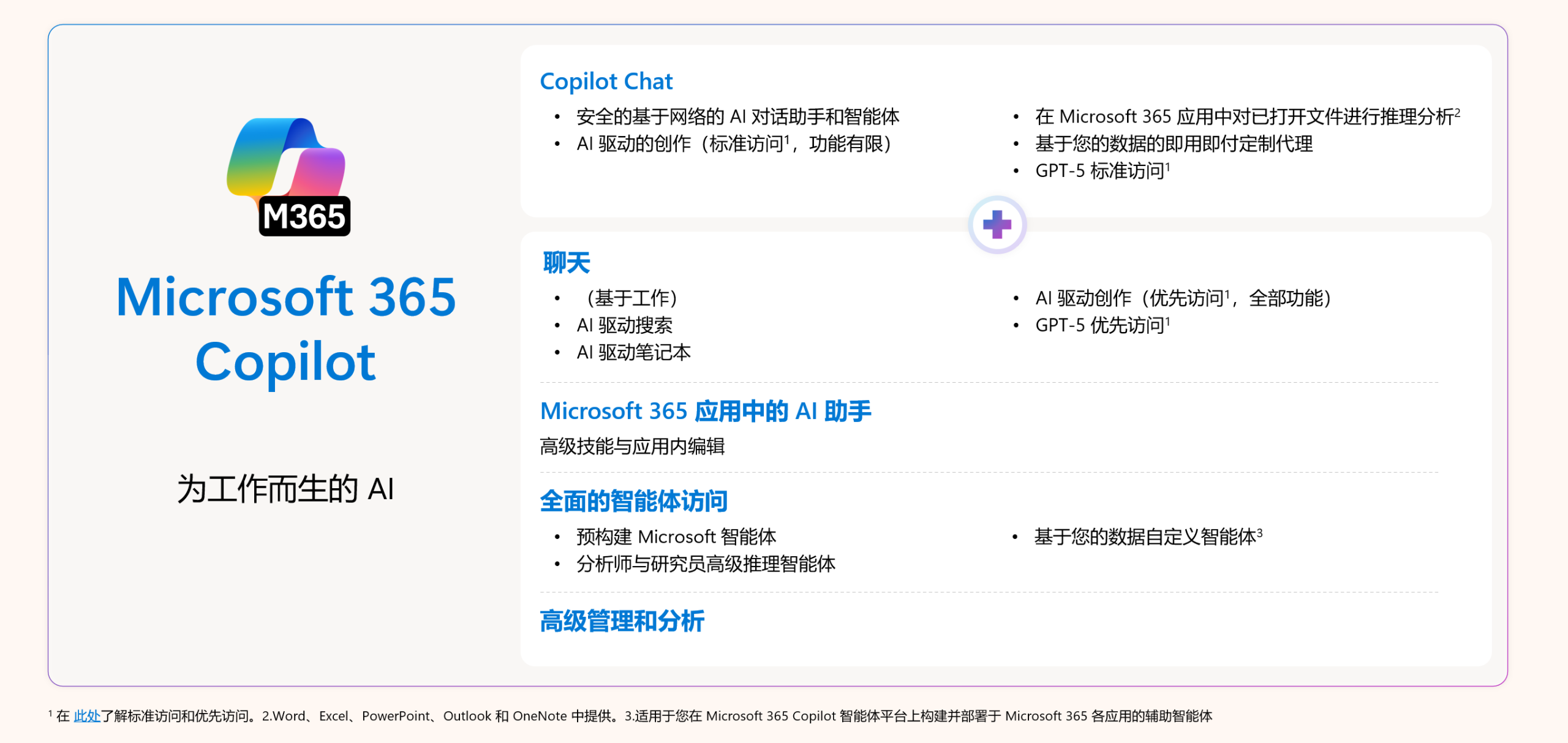
Task: Click the AI 驱动搜索 bullet item
Action: tap(624, 325)
